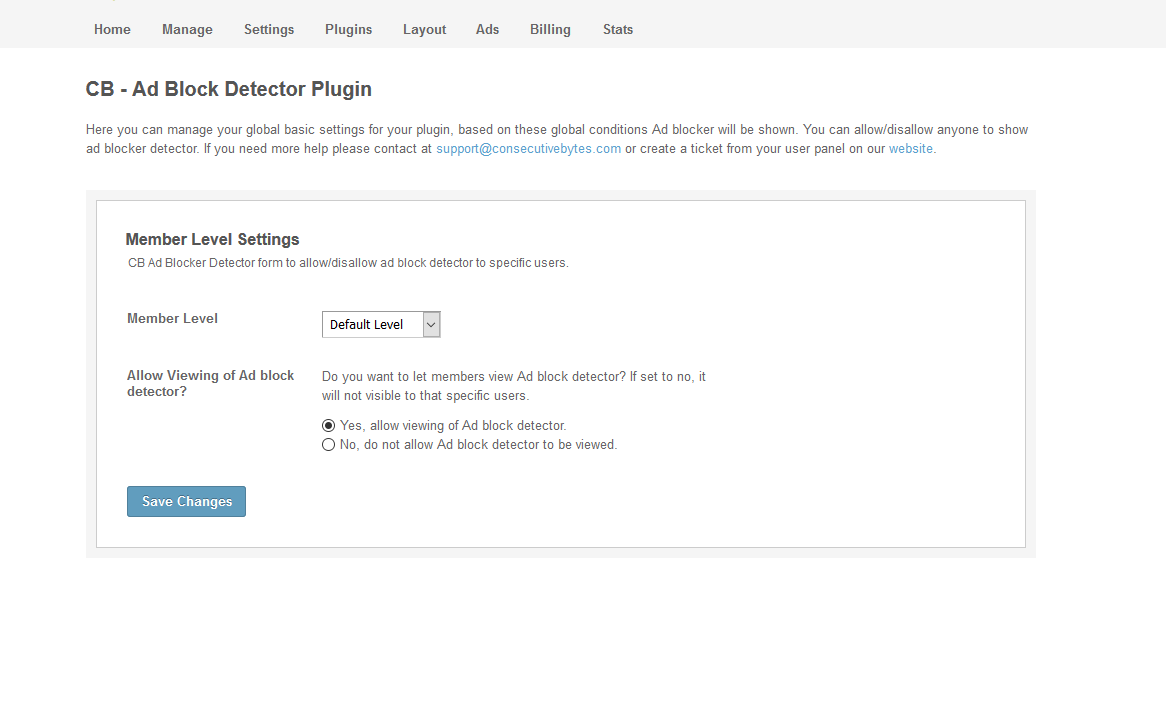1166x726 pixels.
Task: Click the 'Member Level Settings' form heading
Action: pyautogui.click(x=212, y=239)
